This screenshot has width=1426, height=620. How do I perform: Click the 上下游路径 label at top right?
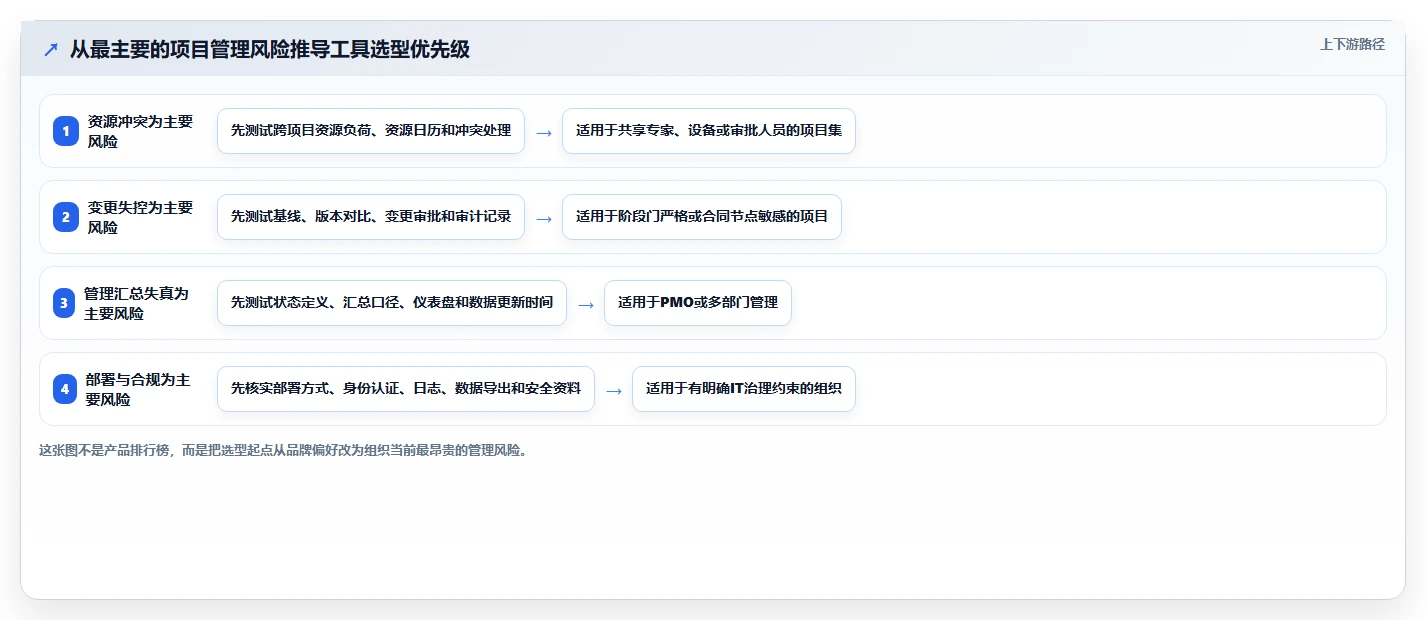(1352, 44)
